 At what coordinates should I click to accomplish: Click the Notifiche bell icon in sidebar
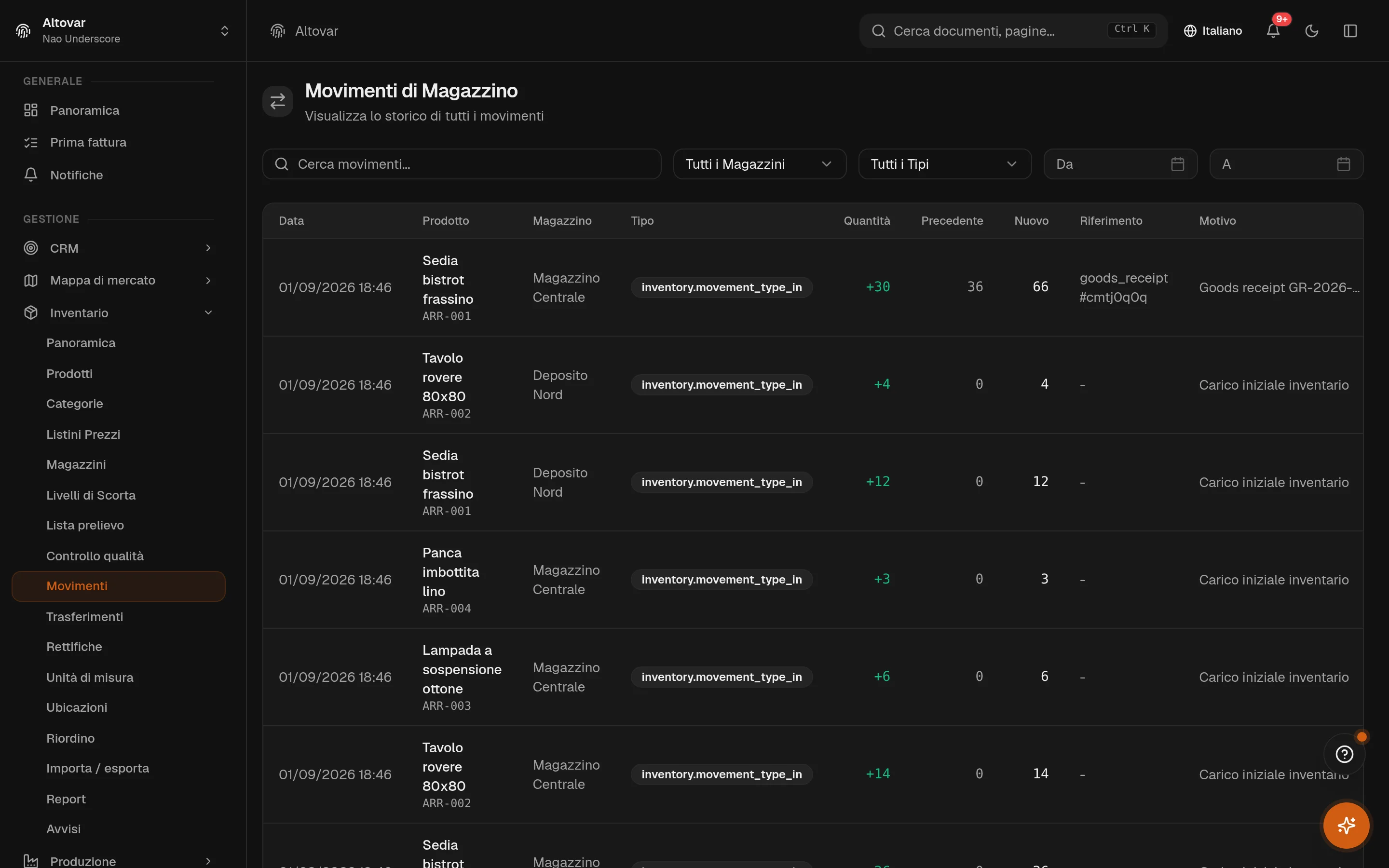[x=31, y=175]
